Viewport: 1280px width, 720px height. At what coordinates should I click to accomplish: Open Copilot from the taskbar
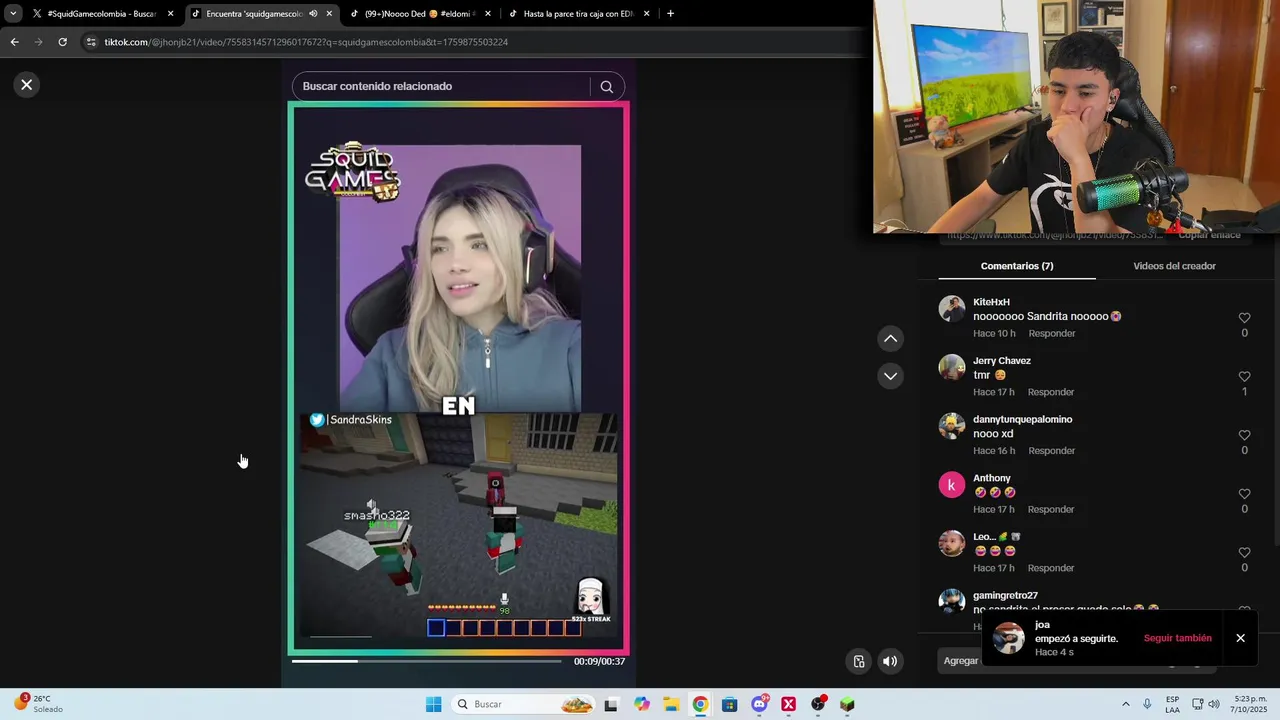[x=641, y=704]
